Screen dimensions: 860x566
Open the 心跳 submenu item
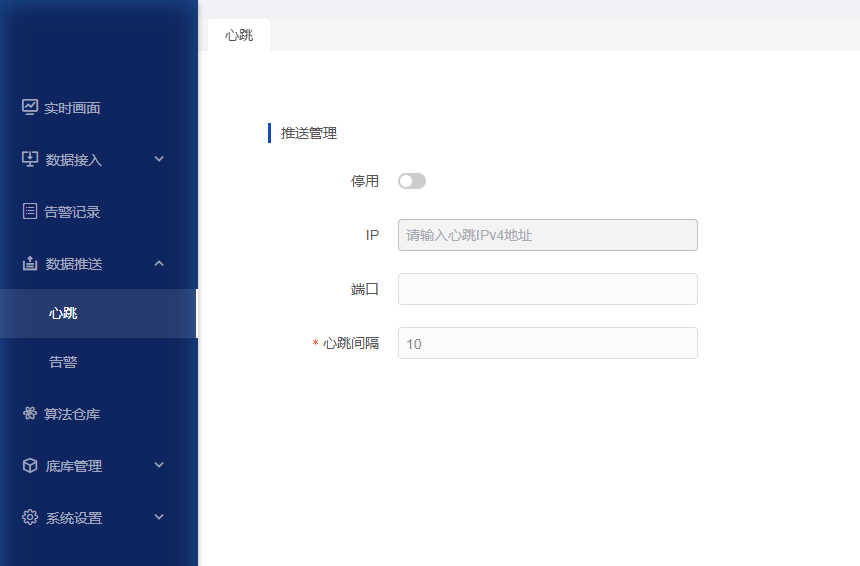pyautogui.click(x=63, y=313)
